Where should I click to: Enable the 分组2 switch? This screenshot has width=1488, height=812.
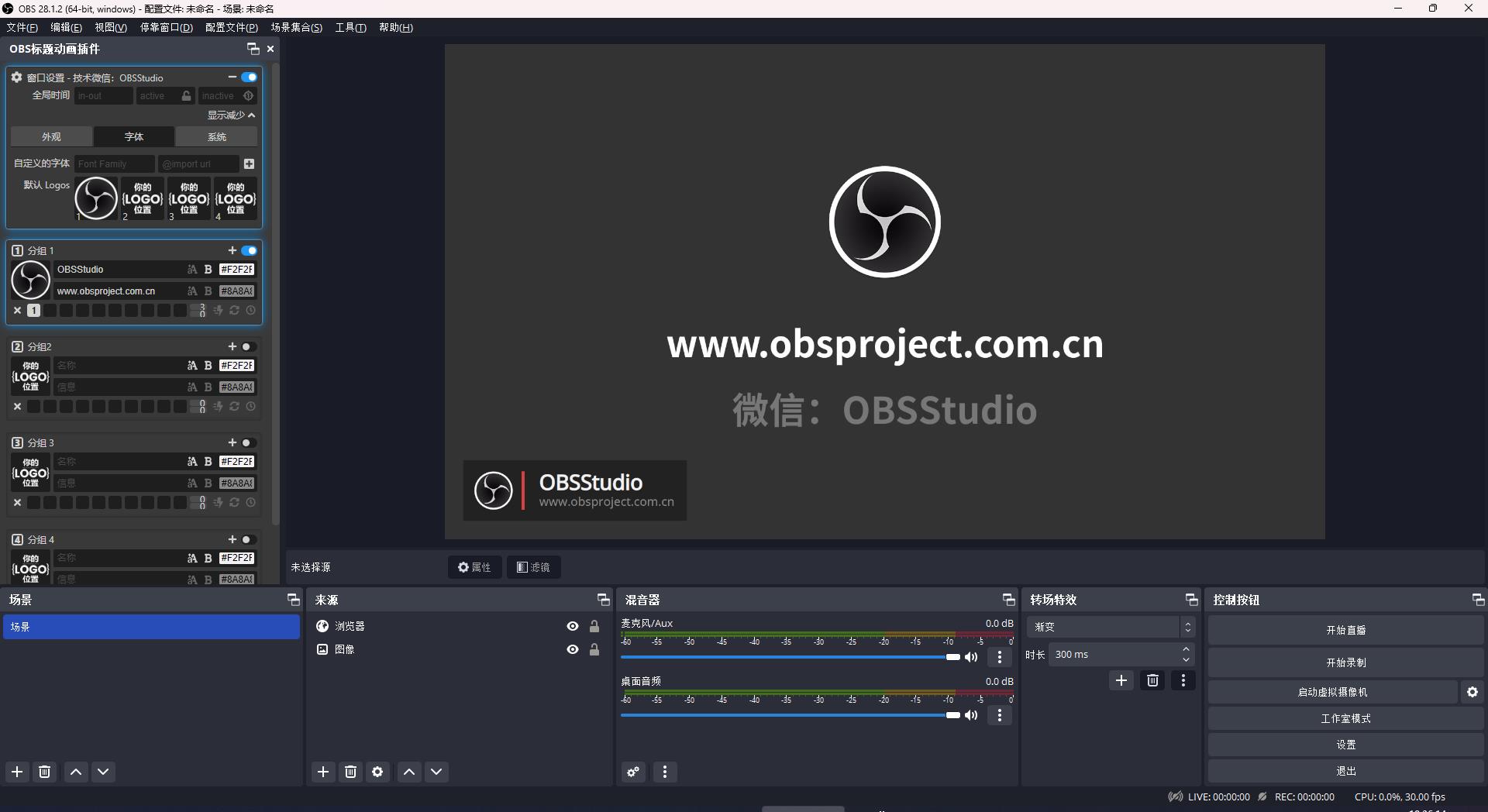click(248, 346)
